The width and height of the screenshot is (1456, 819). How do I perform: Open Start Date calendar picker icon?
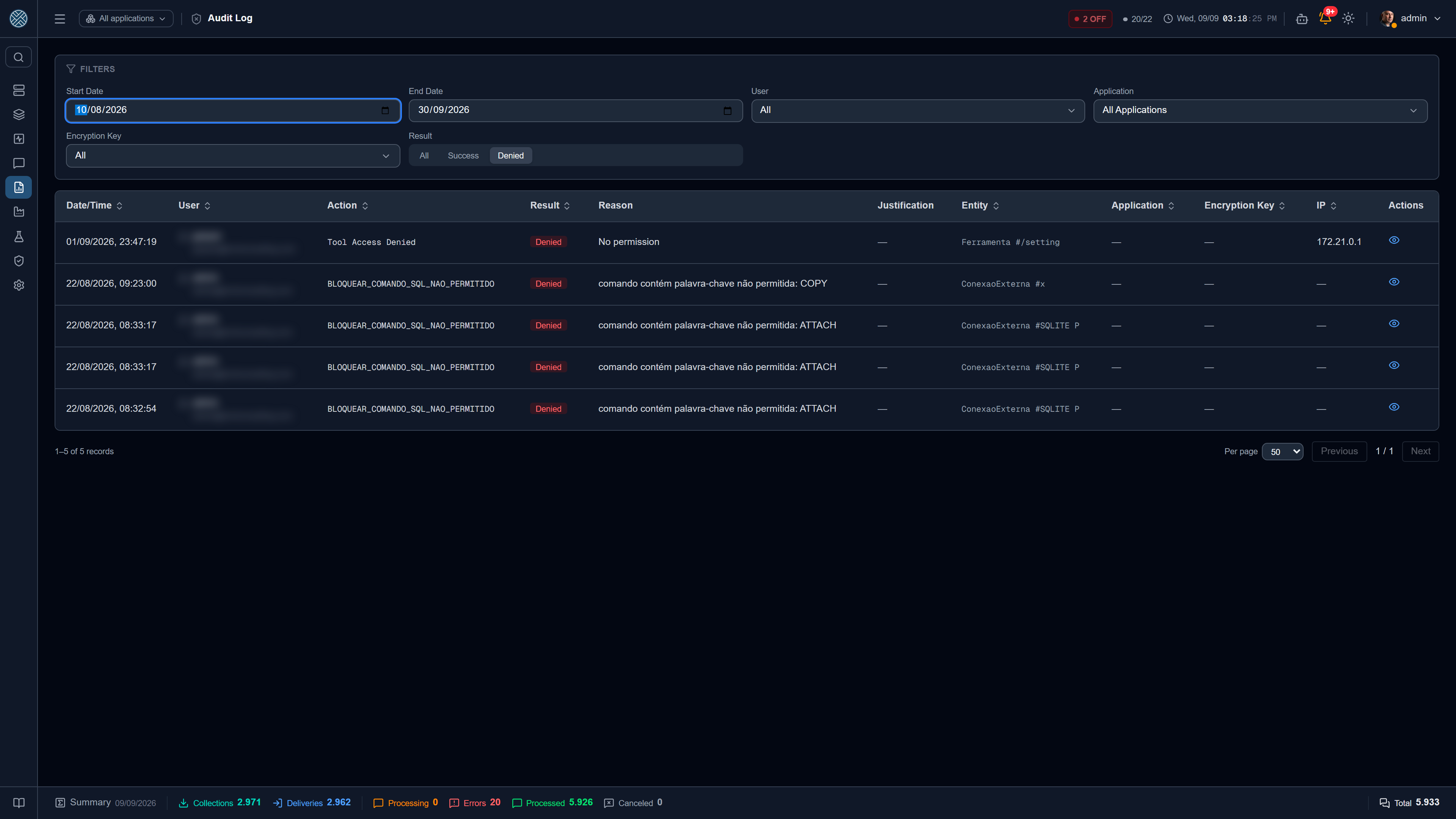point(385,110)
